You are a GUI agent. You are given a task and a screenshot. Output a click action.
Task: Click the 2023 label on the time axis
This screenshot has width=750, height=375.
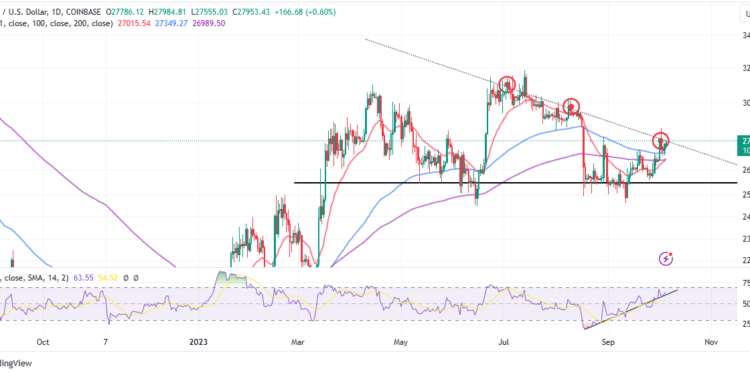(198, 342)
